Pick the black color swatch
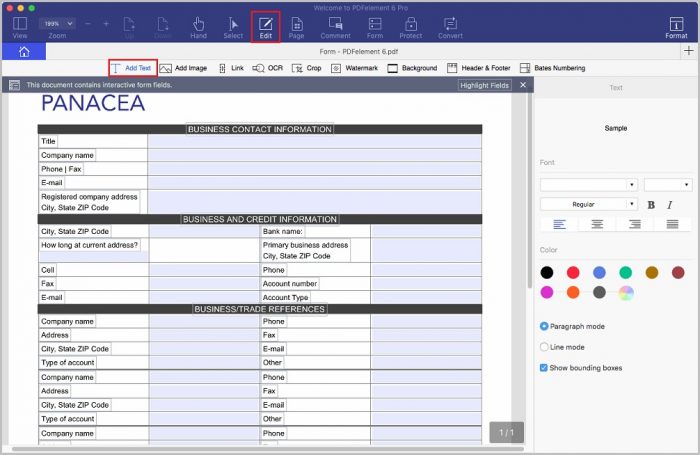Screen dimensions: 700x455 [x=546, y=272]
